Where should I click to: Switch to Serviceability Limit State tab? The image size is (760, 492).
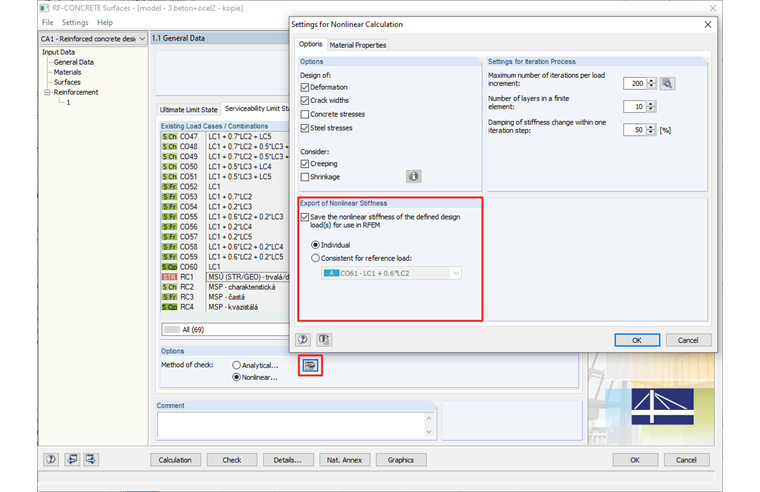pos(256,109)
